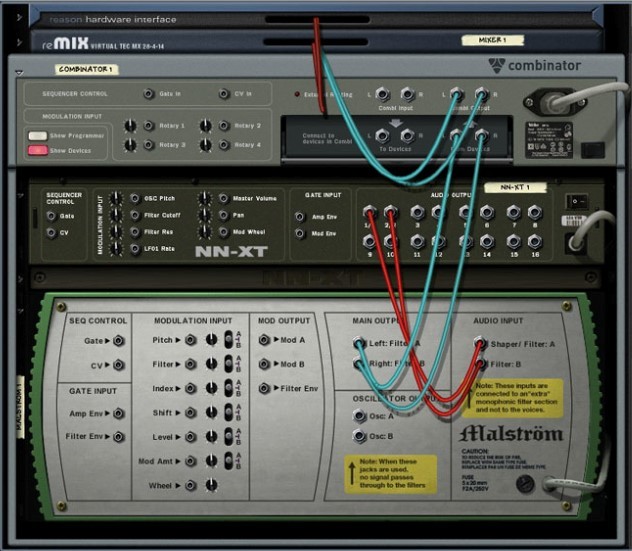
Task: Expand the reMix mixer device
Action: click(x=19, y=42)
